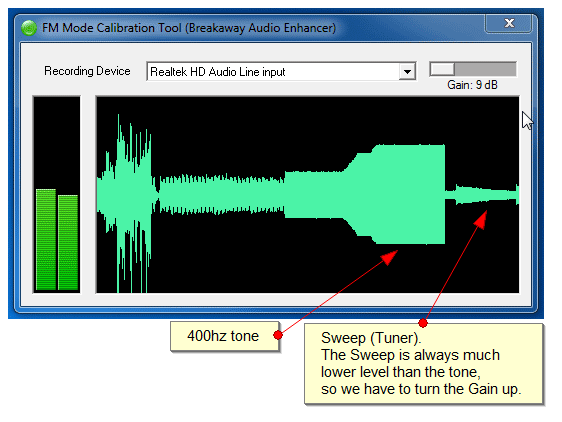Click the right green level meter bar
562x422 pixels.
[x=68, y=242]
